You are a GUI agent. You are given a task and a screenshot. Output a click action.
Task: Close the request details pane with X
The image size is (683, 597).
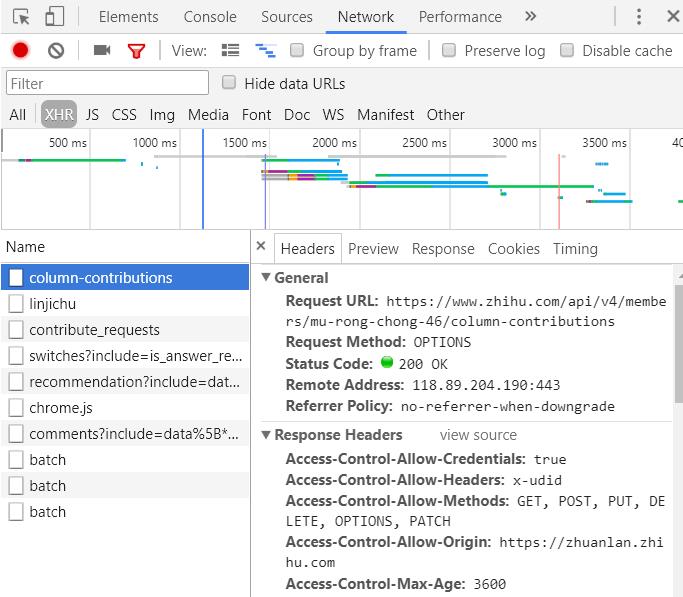click(261, 246)
